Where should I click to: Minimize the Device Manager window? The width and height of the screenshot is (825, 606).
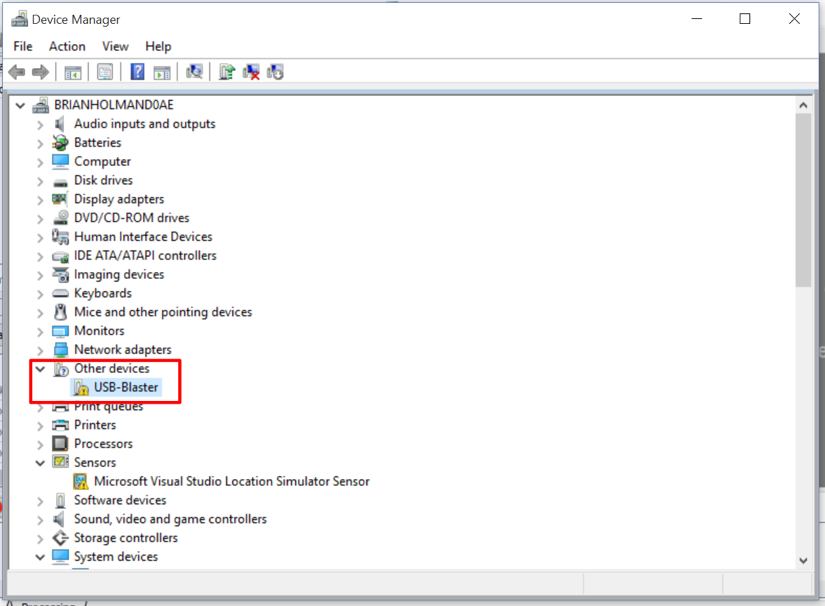pos(697,19)
